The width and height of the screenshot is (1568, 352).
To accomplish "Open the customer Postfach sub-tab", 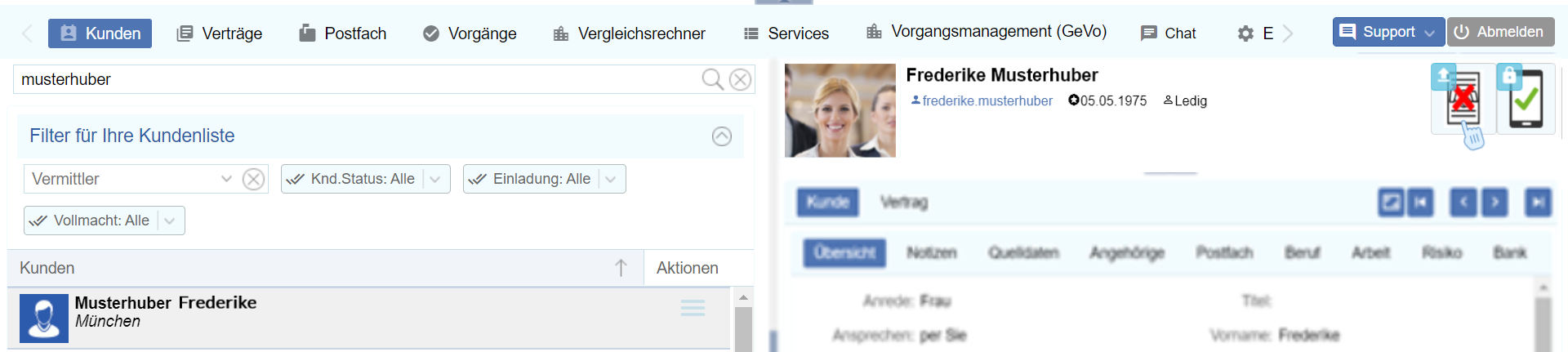I will [1224, 252].
